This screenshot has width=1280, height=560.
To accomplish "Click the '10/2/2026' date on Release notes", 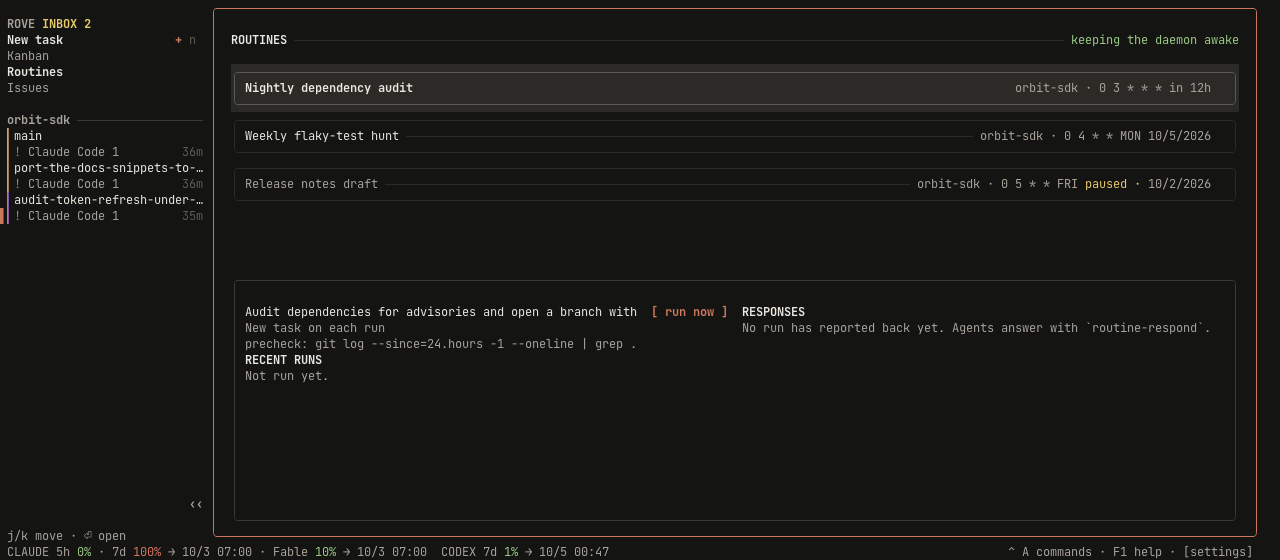I will pos(1179,184).
